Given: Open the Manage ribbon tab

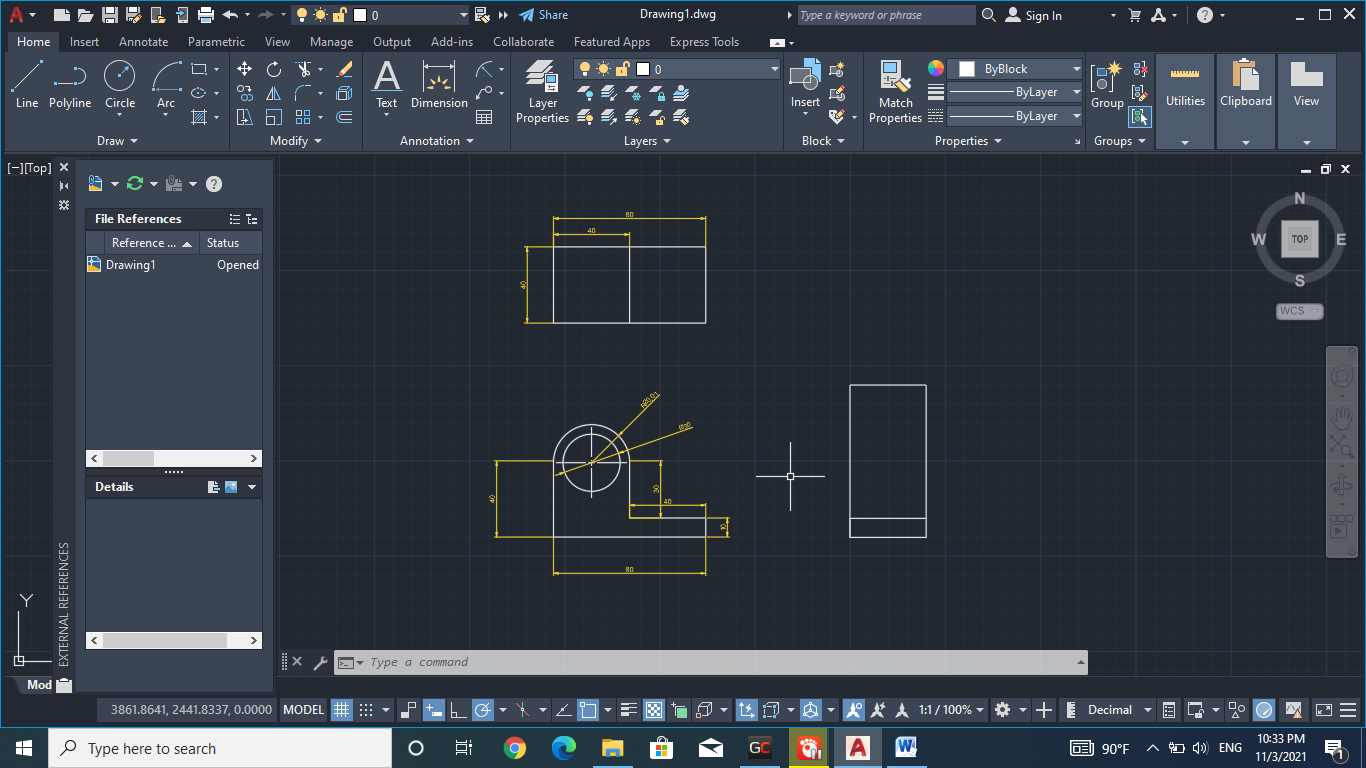Looking at the screenshot, I should (331, 42).
